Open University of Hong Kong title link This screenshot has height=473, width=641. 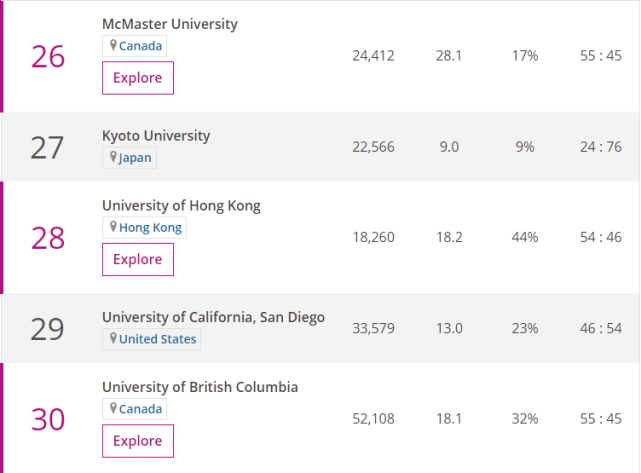click(181, 205)
